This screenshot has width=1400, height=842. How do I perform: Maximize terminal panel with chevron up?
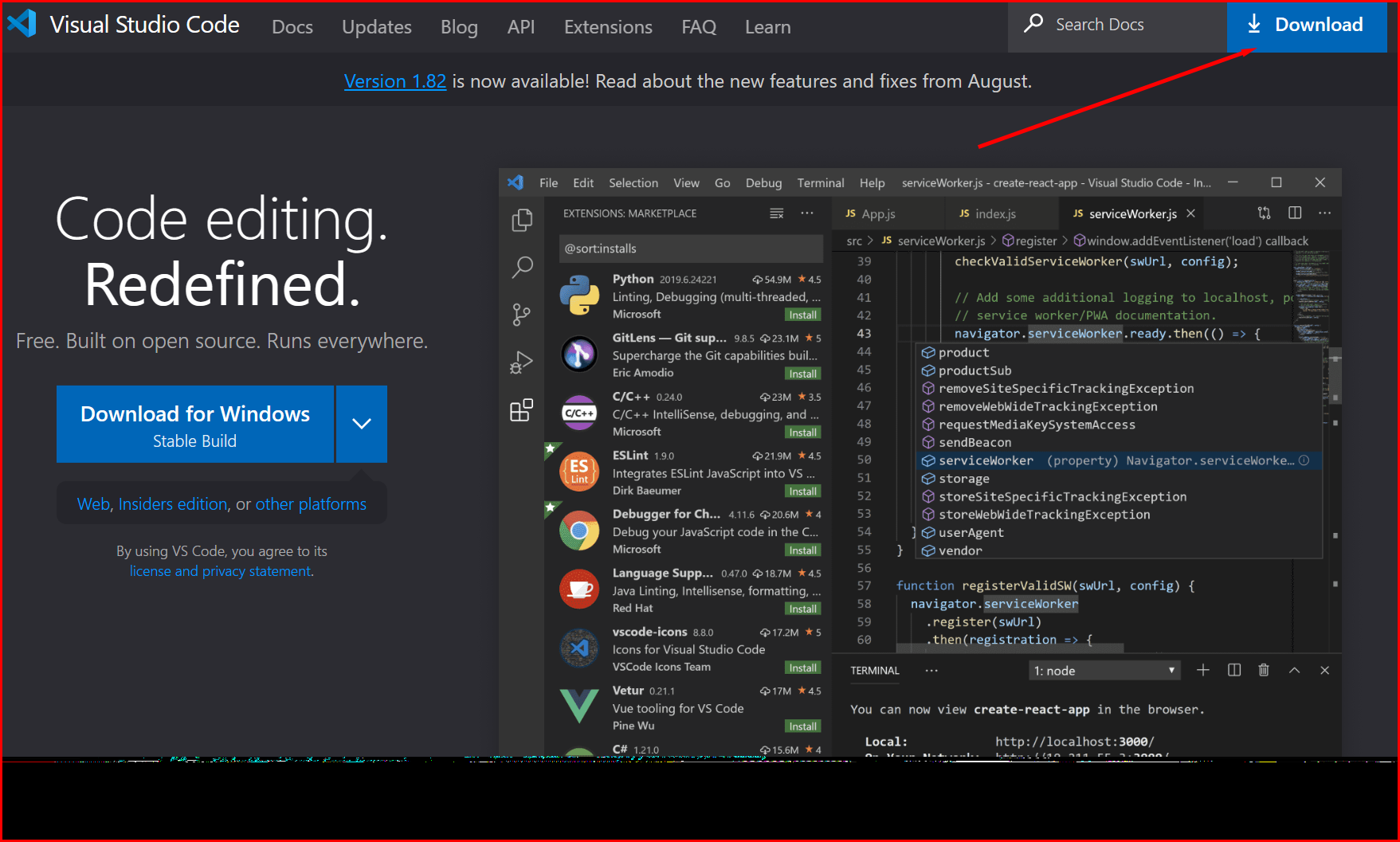click(1294, 671)
